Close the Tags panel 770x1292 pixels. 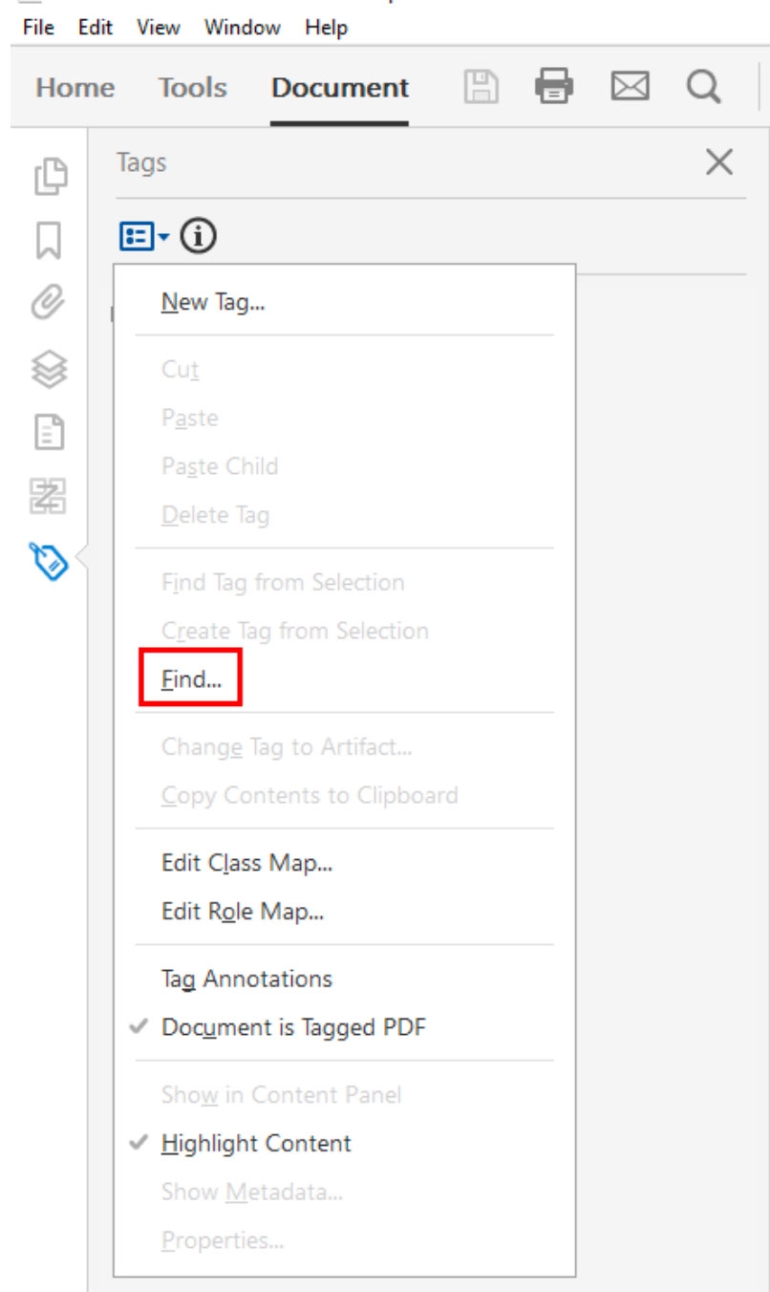click(719, 163)
